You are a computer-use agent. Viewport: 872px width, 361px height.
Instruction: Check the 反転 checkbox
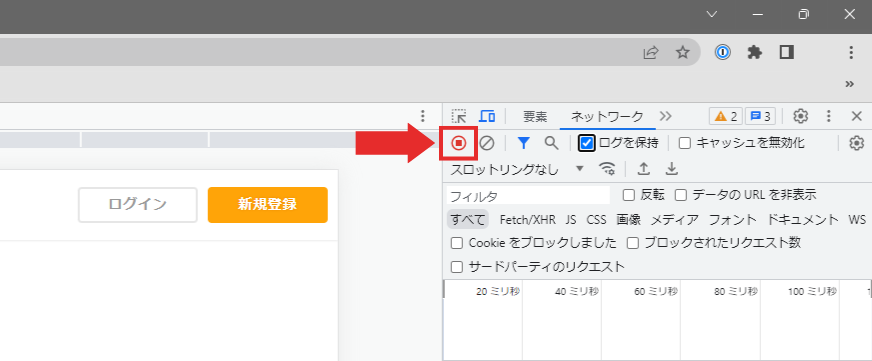pyautogui.click(x=628, y=195)
